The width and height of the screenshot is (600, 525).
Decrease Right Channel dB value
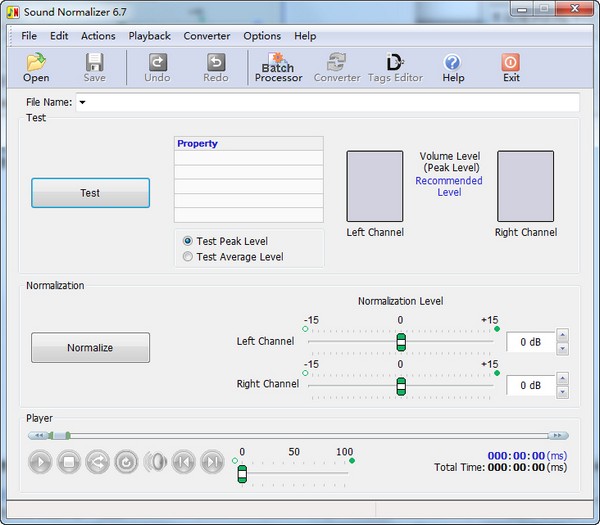pyautogui.click(x=562, y=392)
